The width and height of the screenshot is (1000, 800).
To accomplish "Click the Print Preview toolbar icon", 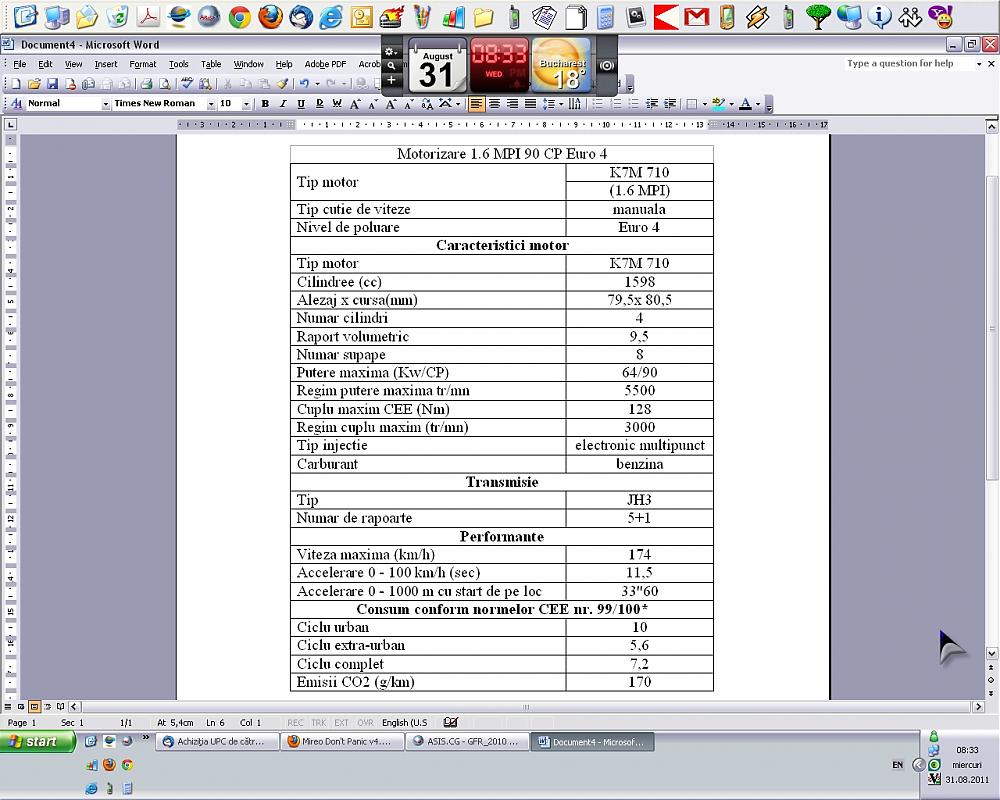I will (164, 84).
